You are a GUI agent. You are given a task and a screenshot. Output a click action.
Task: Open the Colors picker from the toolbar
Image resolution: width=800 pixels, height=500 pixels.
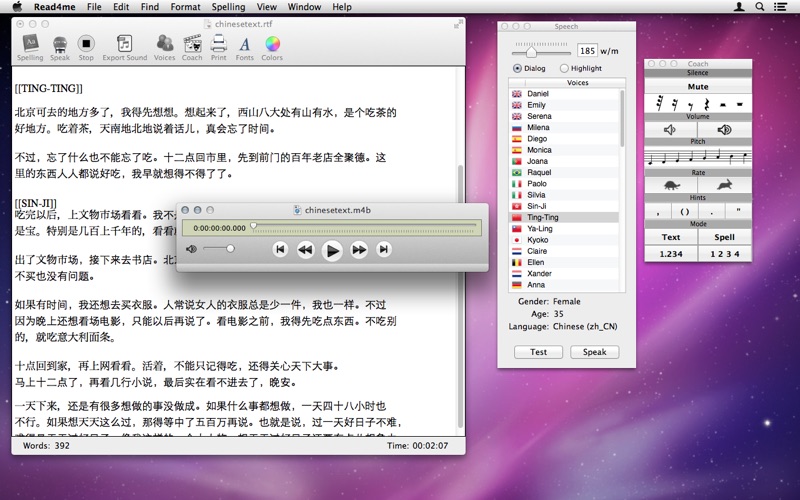[272, 48]
